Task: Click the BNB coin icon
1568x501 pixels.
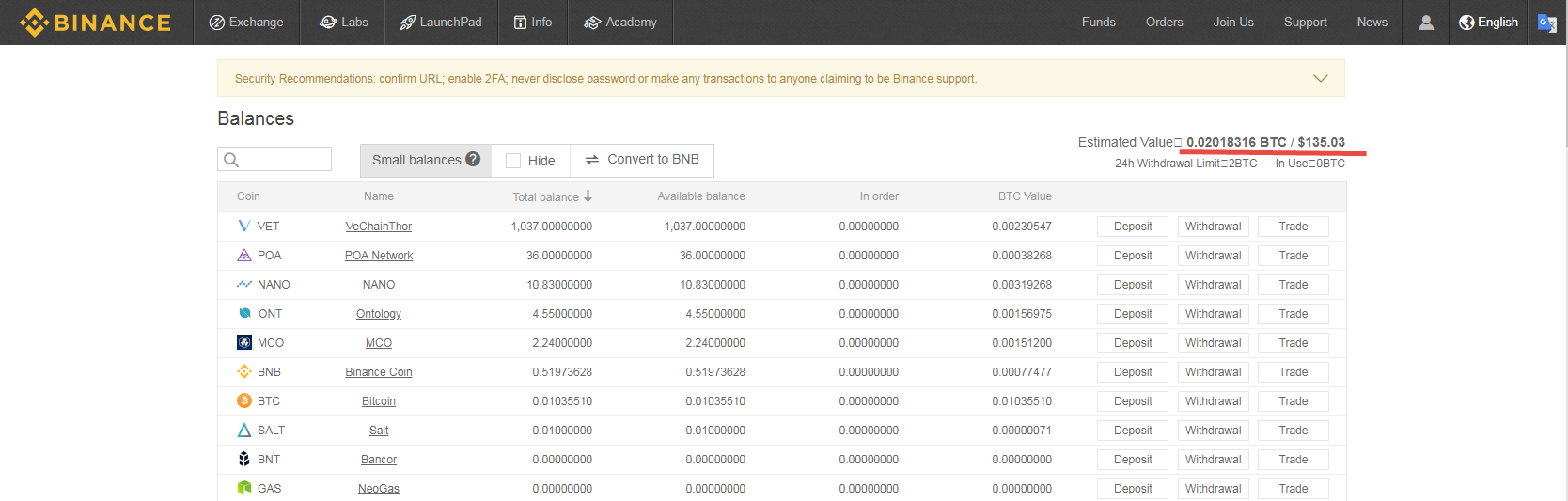Action: [x=244, y=372]
